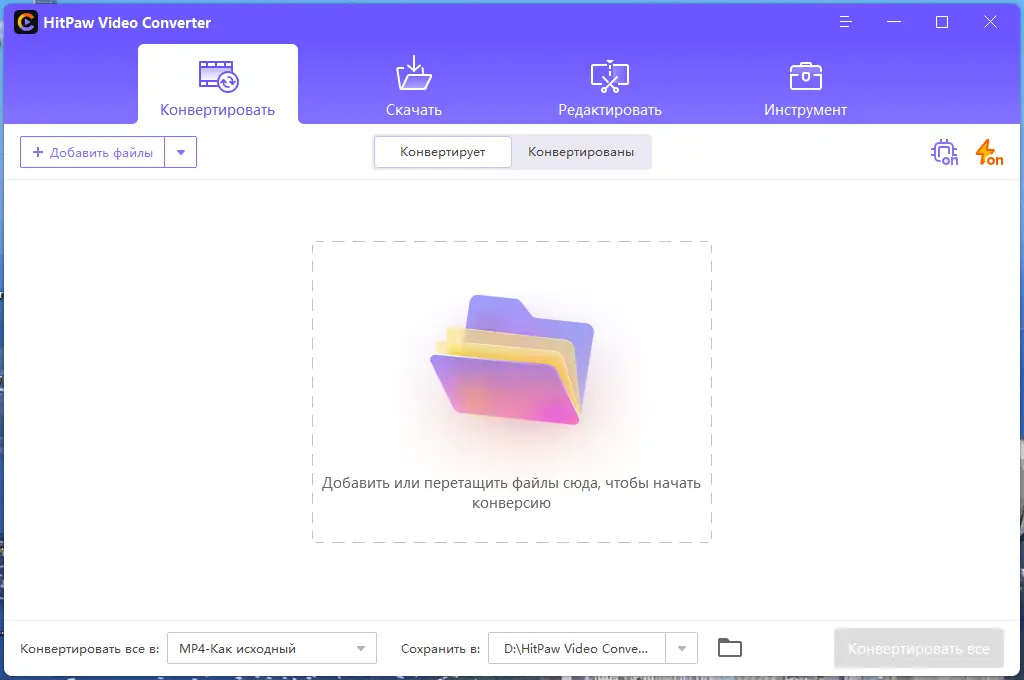The image size is (1024, 680).
Task: Disable the lightning lossless conversion toggle
Action: (x=986, y=151)
